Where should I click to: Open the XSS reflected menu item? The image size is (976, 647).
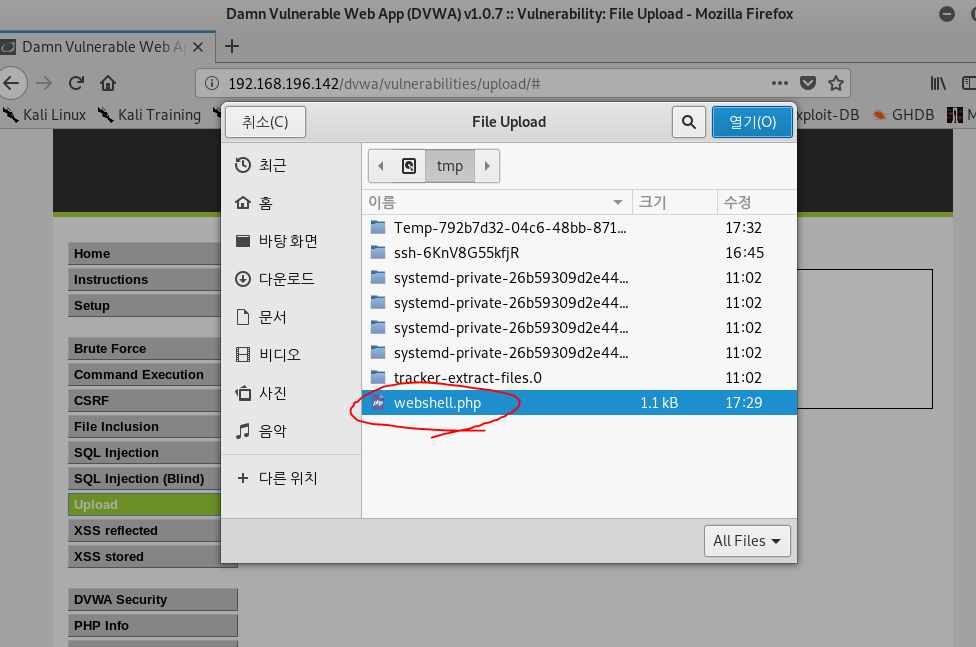[144, 531]
